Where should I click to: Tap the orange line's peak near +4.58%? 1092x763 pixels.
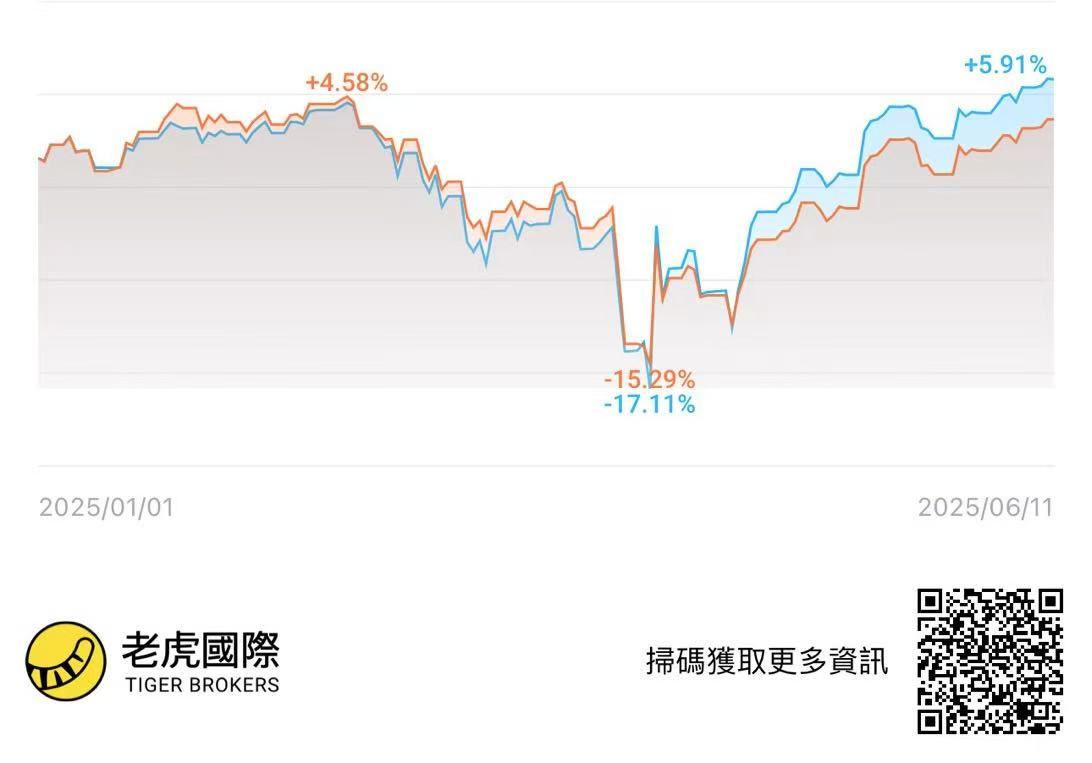click(348, 98)
